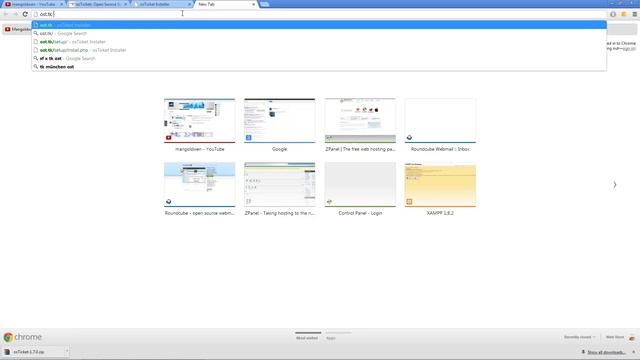
Task: Pick ost.tk/setup/install.php suggestion
Action: 319,50
